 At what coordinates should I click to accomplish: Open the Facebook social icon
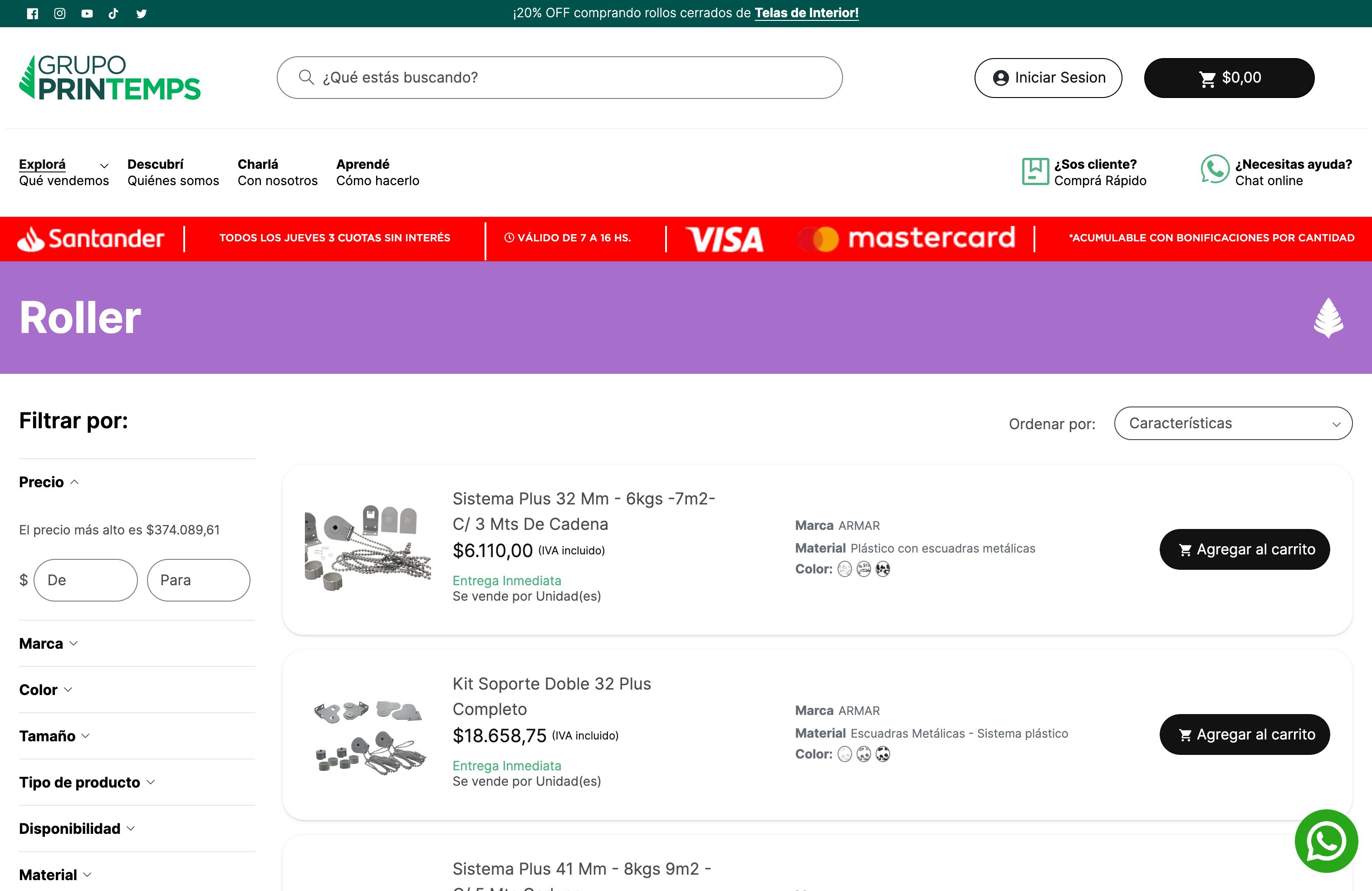(x=33, y=14)
